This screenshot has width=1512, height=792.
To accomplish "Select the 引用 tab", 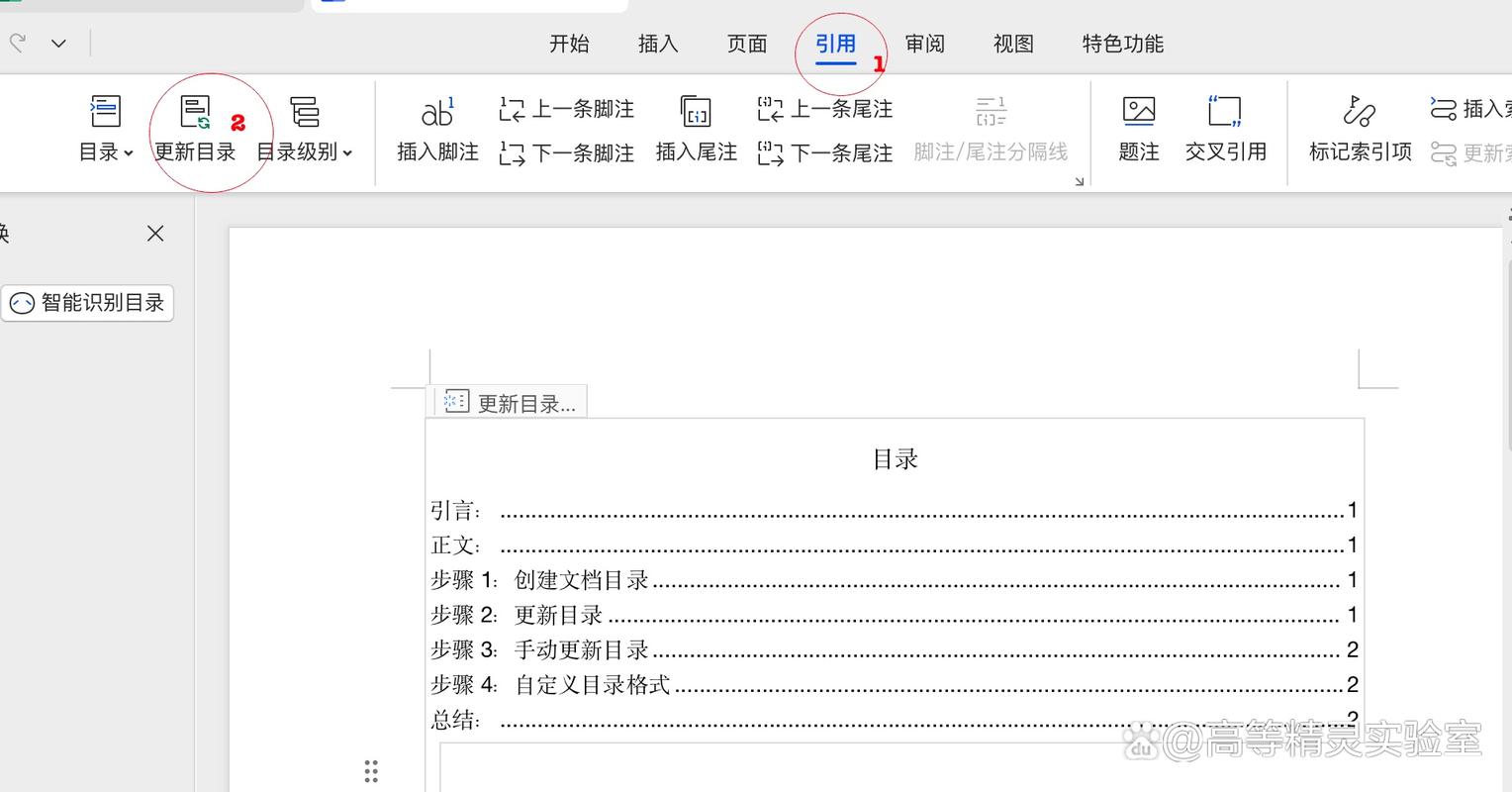I will pyautogui.click(x=836, y=44).
